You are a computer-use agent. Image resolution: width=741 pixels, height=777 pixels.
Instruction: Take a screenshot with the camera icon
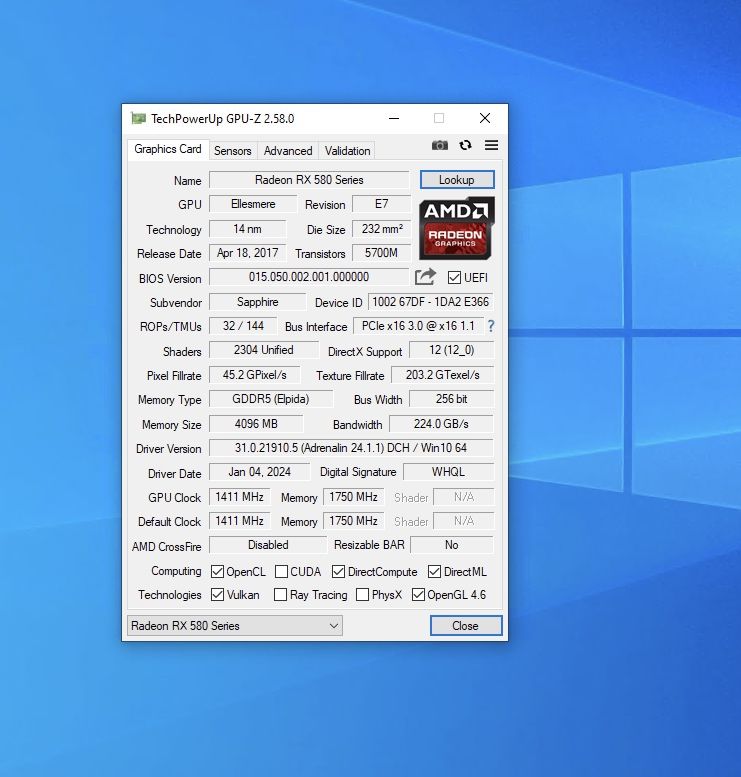(440, 145)
